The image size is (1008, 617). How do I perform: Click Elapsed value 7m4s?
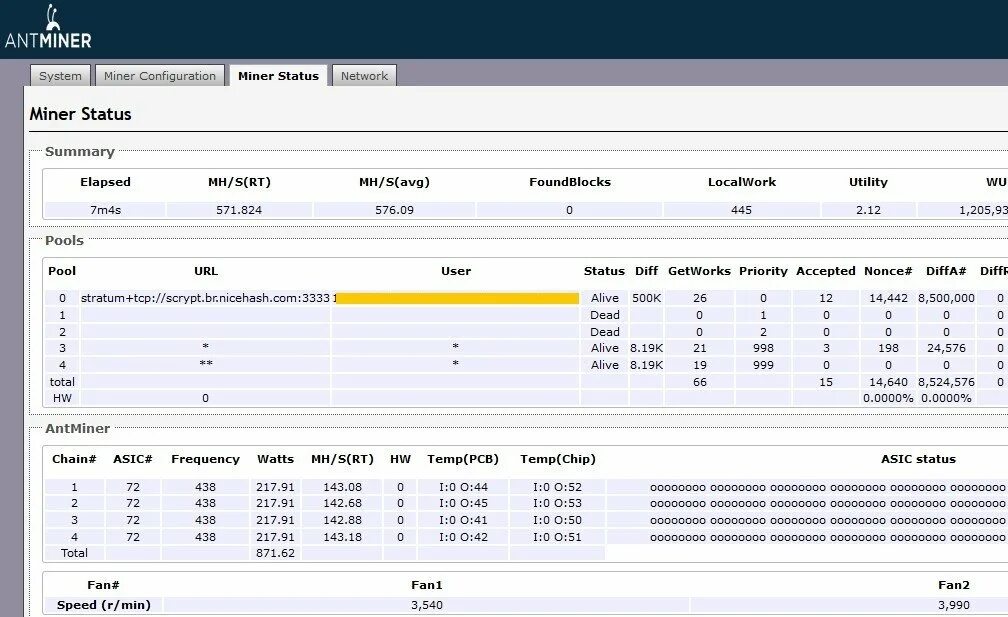click(x=105, y=210)
